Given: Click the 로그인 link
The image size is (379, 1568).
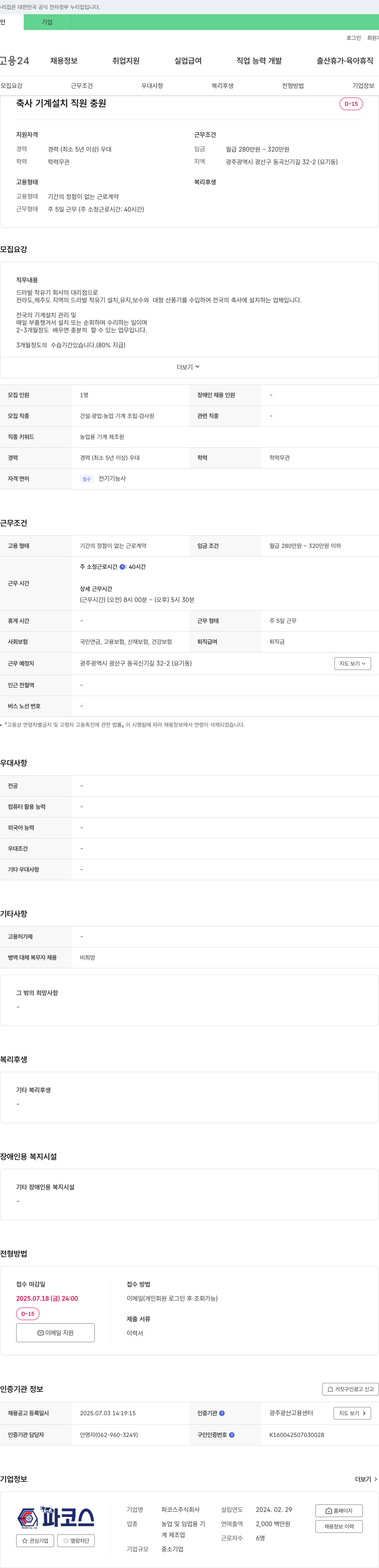Looking at the screenshot, I should (353, 38).
